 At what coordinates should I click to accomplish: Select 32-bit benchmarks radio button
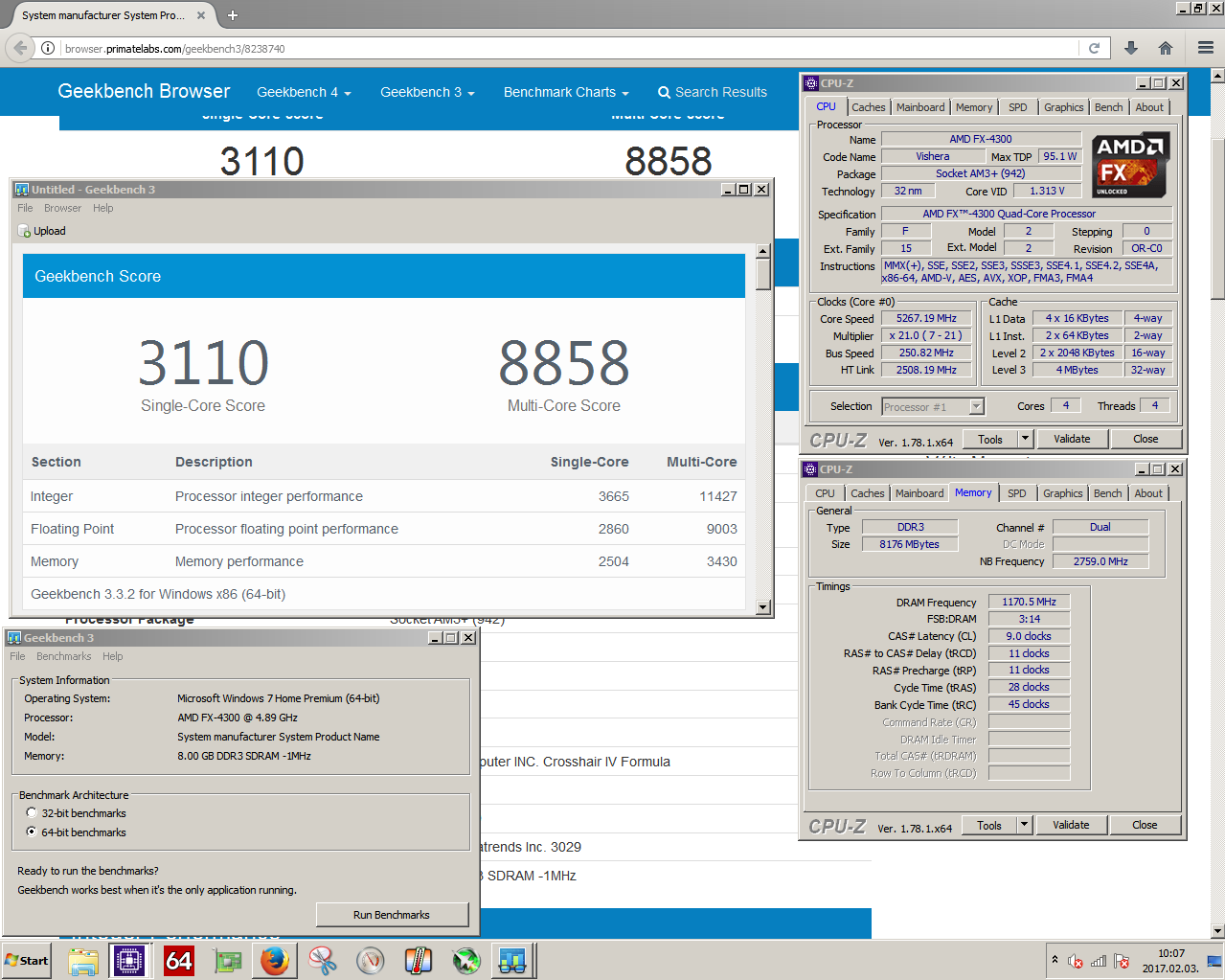32,812
